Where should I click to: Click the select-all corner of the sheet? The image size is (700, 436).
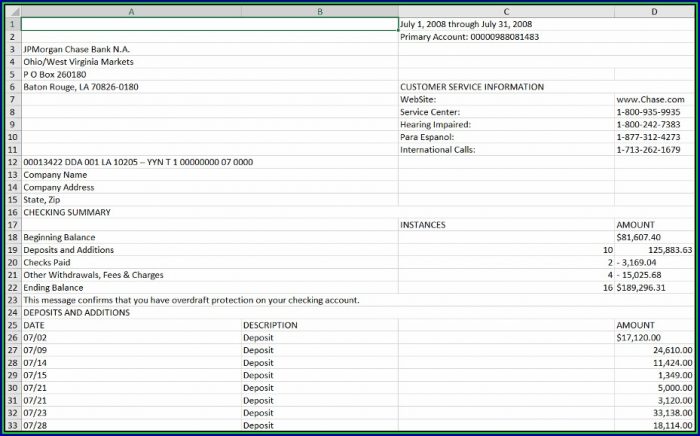[x=13, y=12]
